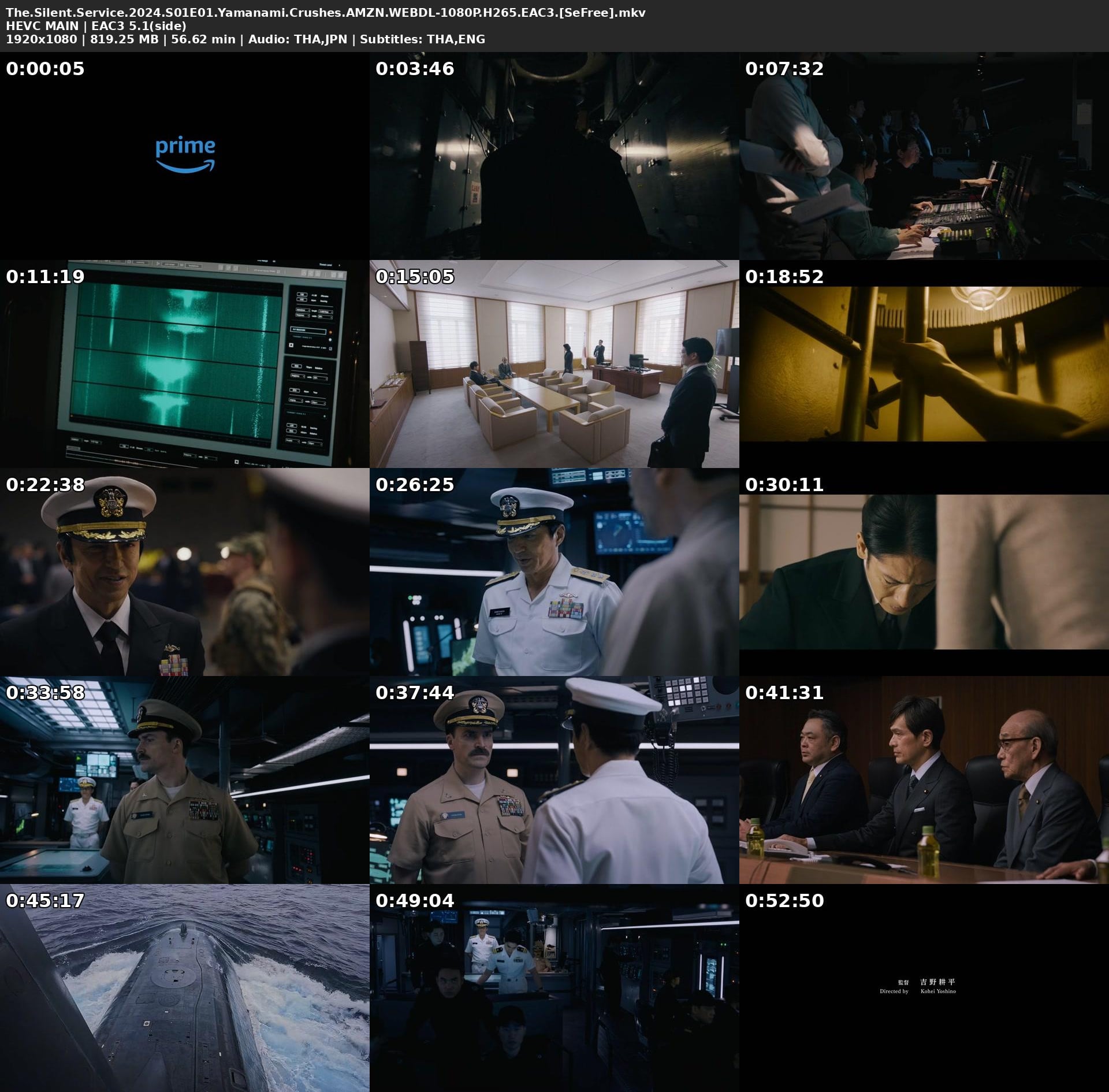1109x1092 pixels.
Task: Click the 0:45:17 timestamp label
Action: 45,901
